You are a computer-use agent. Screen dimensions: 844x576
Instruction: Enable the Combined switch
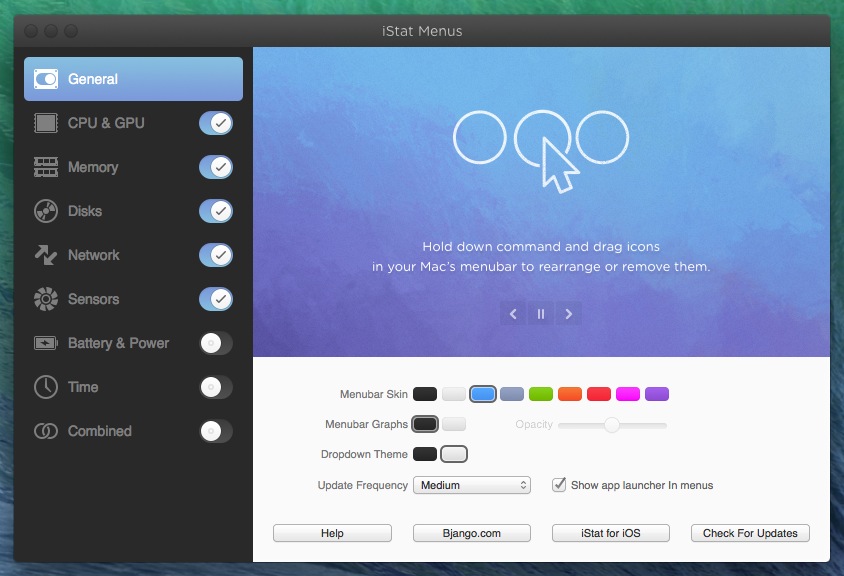coord(216,431)
